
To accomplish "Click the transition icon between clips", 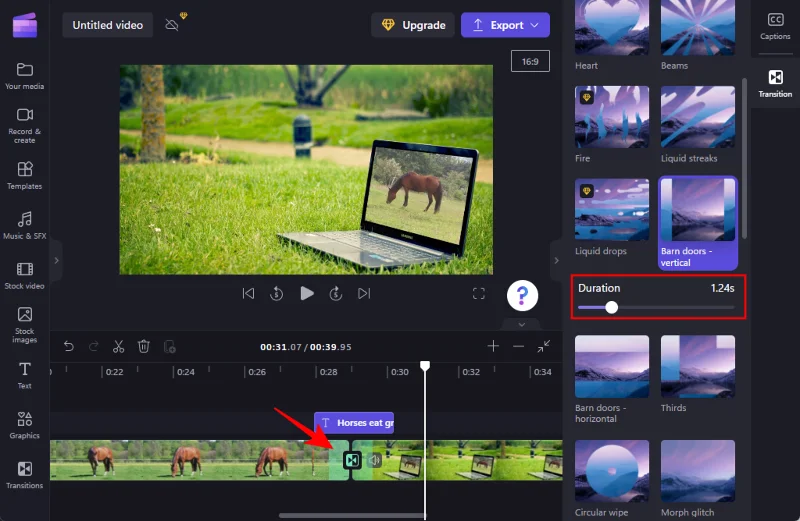I will tap(352, 460).
